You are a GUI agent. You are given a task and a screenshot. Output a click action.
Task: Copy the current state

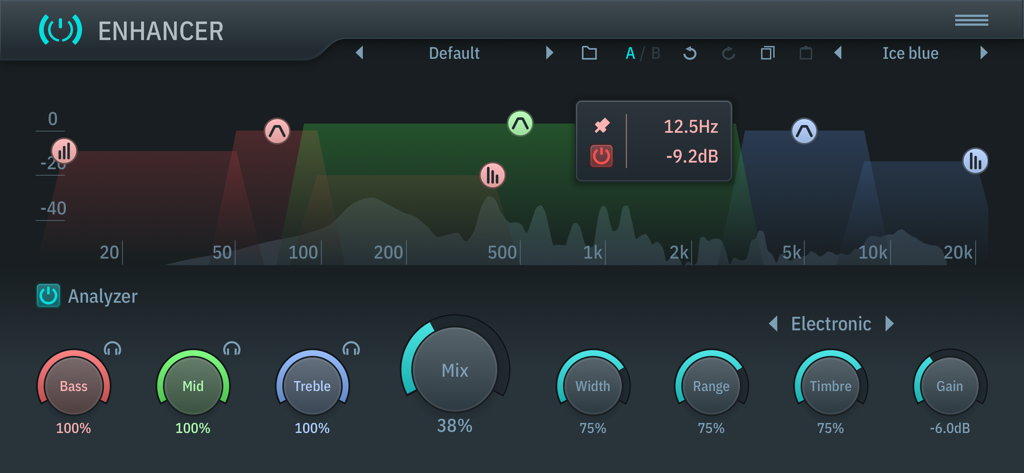click(x=767, y=53)
